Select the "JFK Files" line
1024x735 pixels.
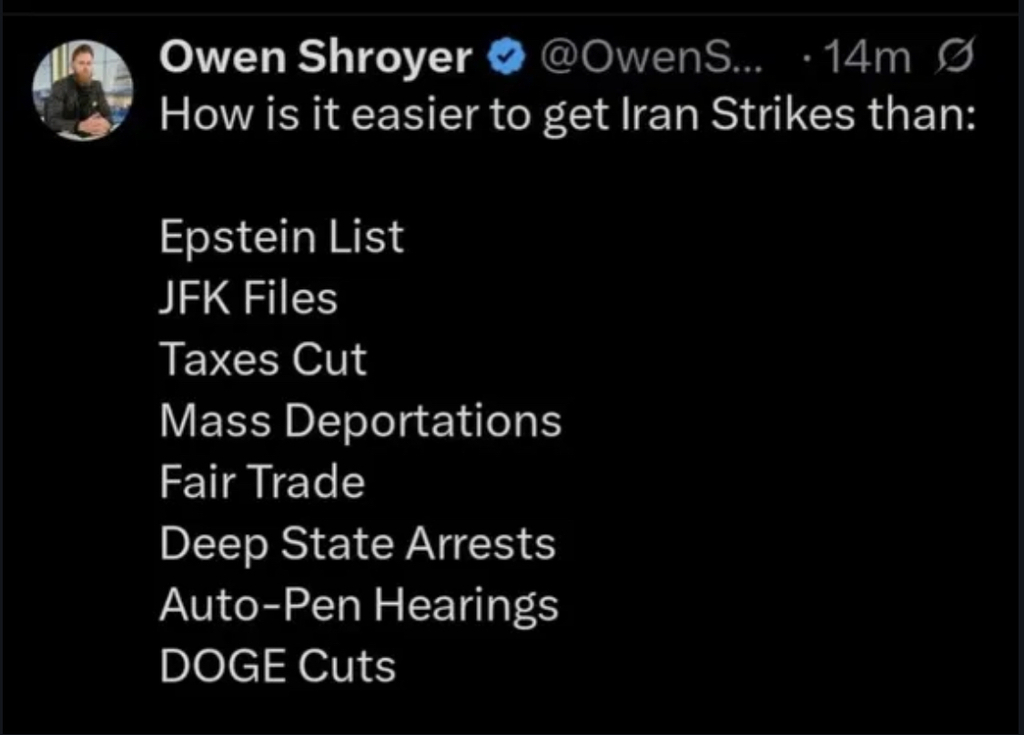click(248, 299)
